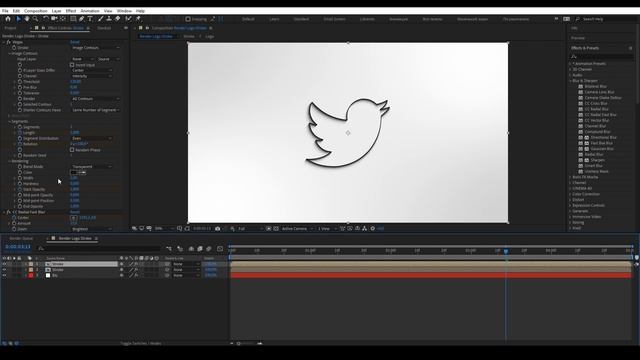This screenshot has height=360, width=640.
Task: Click the Logo breadcrumb in viewer
Action: click(x=210, y=36)
